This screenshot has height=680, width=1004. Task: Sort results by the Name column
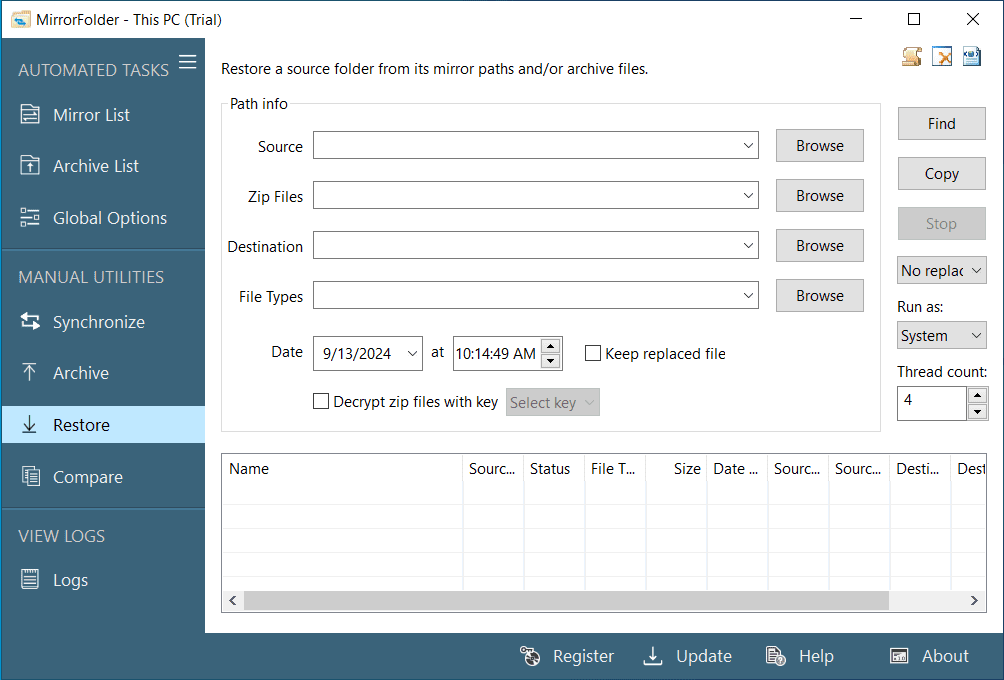coord(343,469)
